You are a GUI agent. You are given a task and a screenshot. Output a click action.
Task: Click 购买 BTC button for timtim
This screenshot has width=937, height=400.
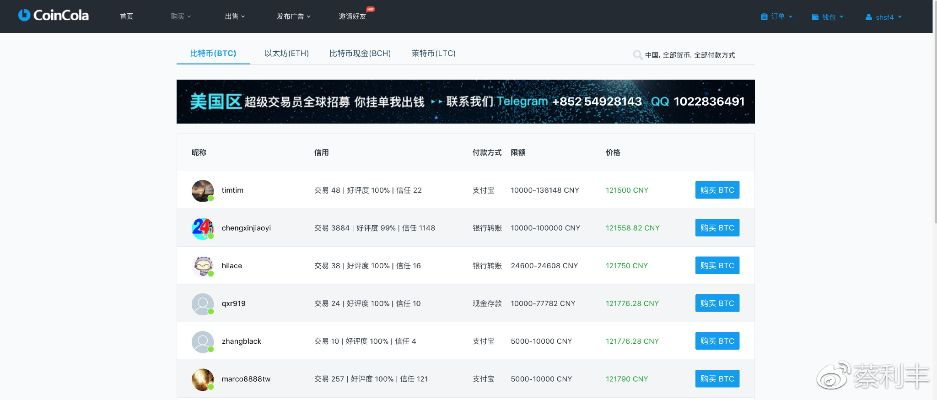(x=717, y=190)
